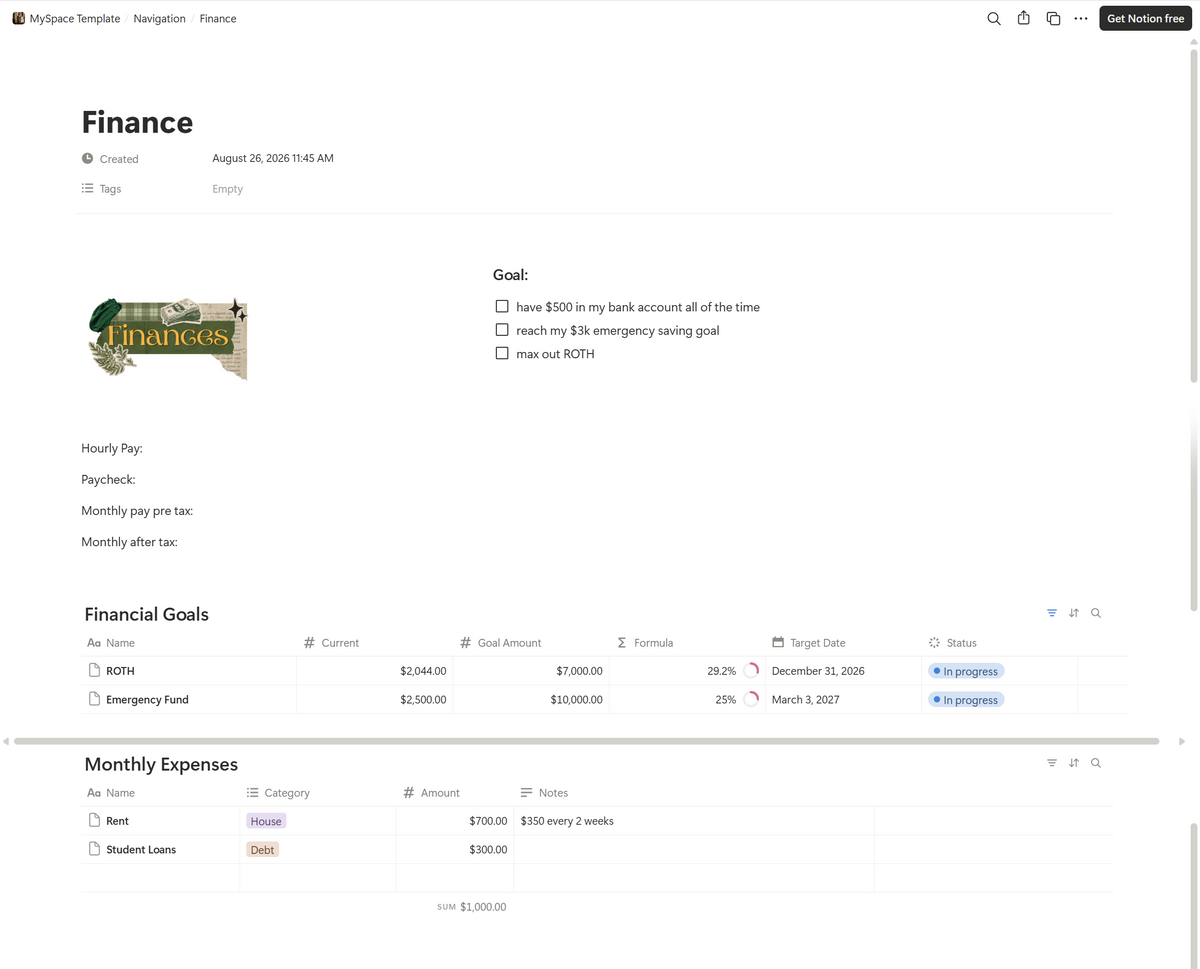
Task: Click the hash icon in Amount header
Action: pos(408,792)
